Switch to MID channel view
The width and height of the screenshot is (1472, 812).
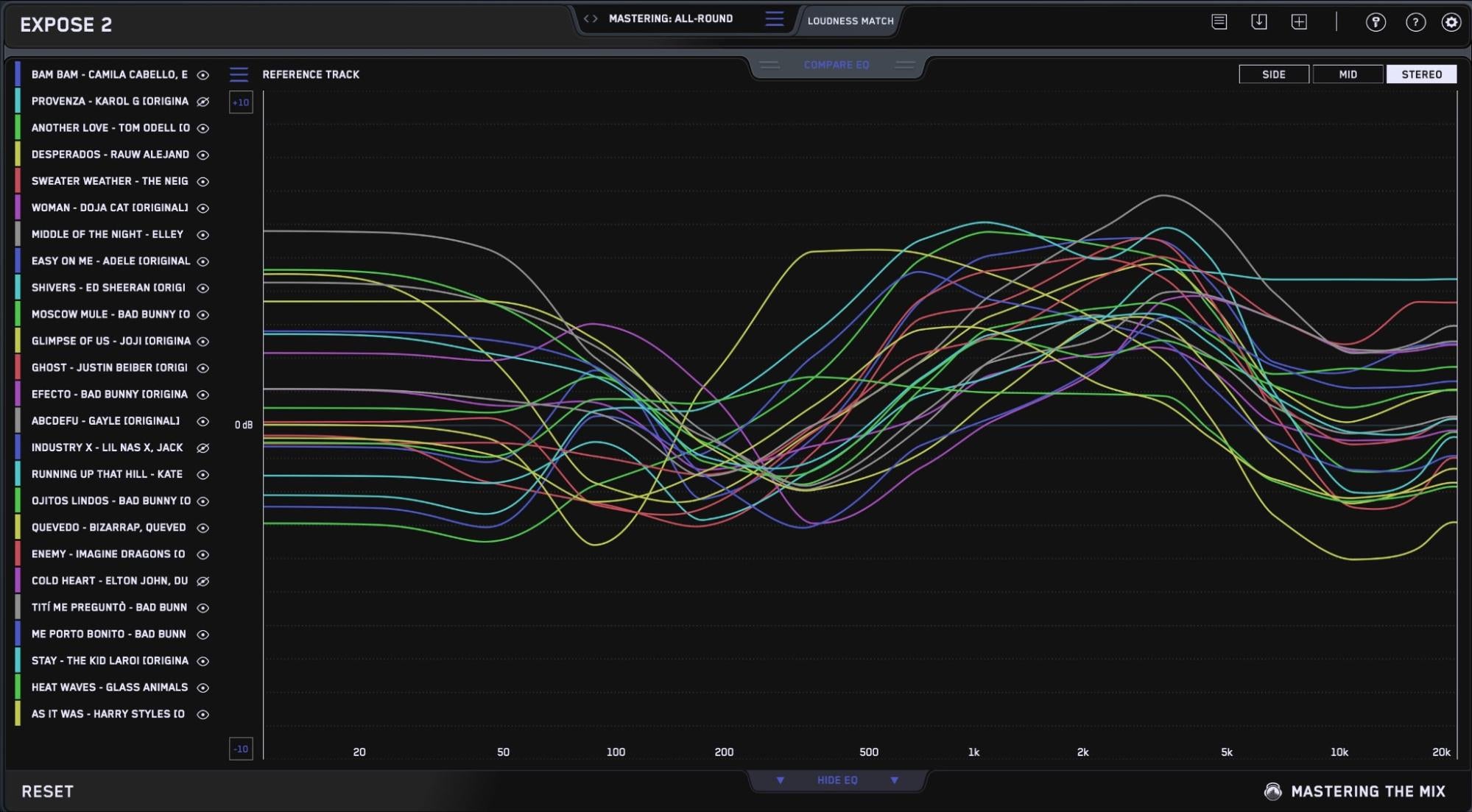click(1348, 74)
